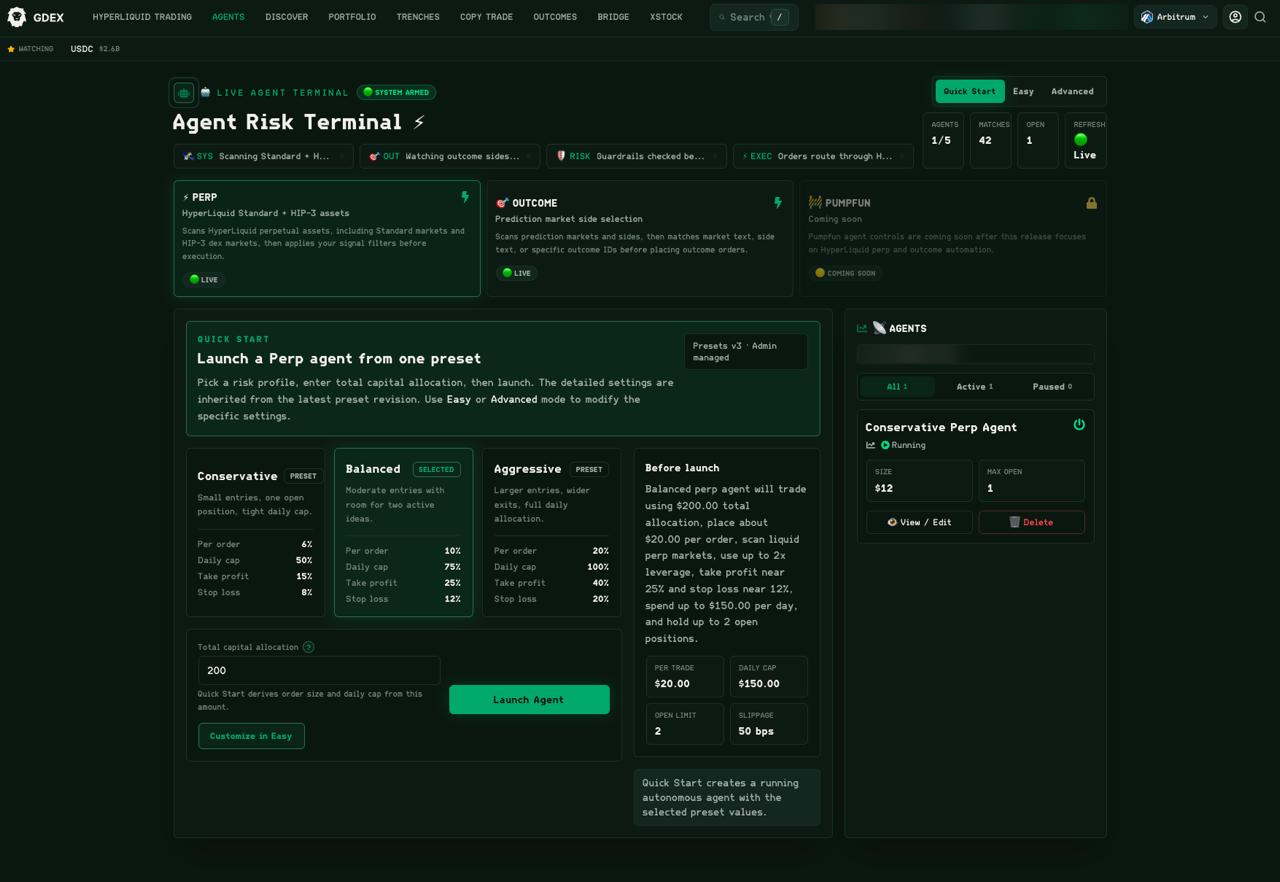The image size is (1280, 882).
Task: Click the GDEX lion logo
Action: 16,17
